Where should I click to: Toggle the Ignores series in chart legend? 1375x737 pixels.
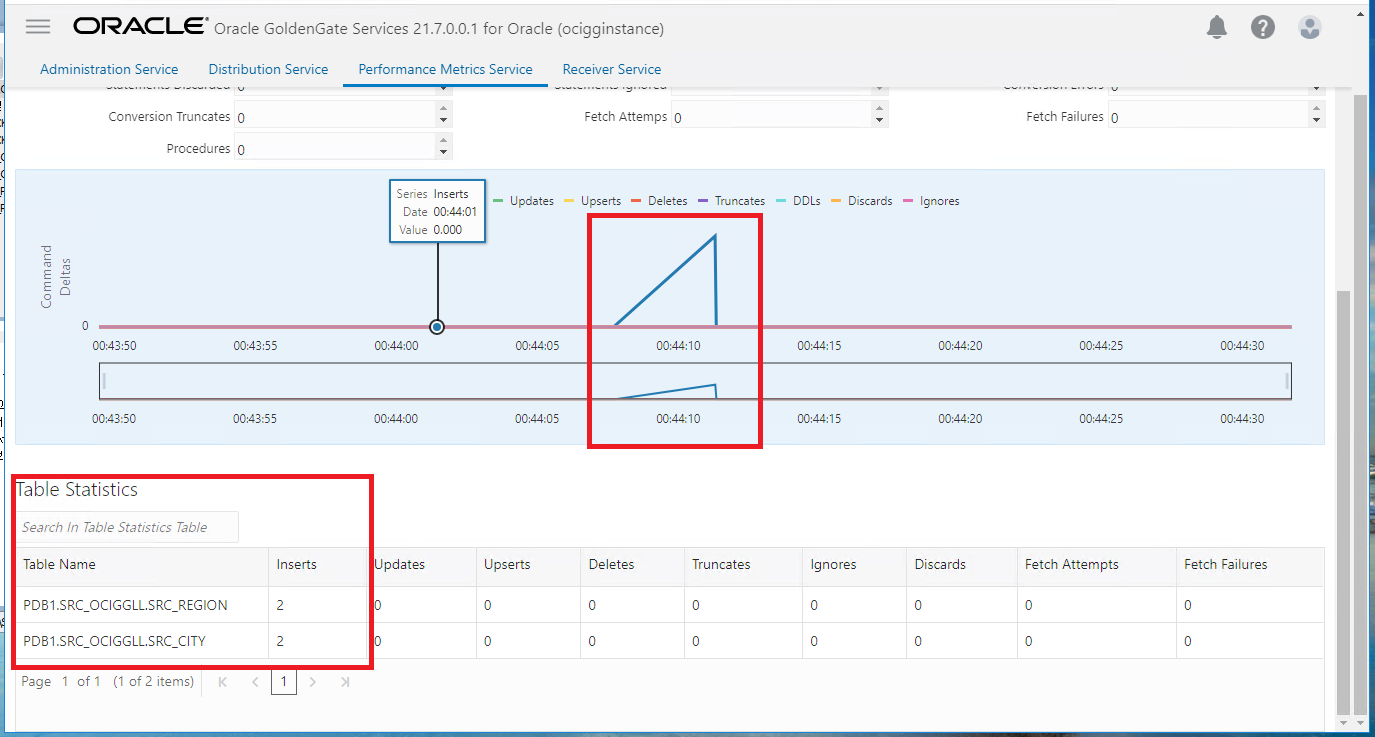click(x=931, y=201)
